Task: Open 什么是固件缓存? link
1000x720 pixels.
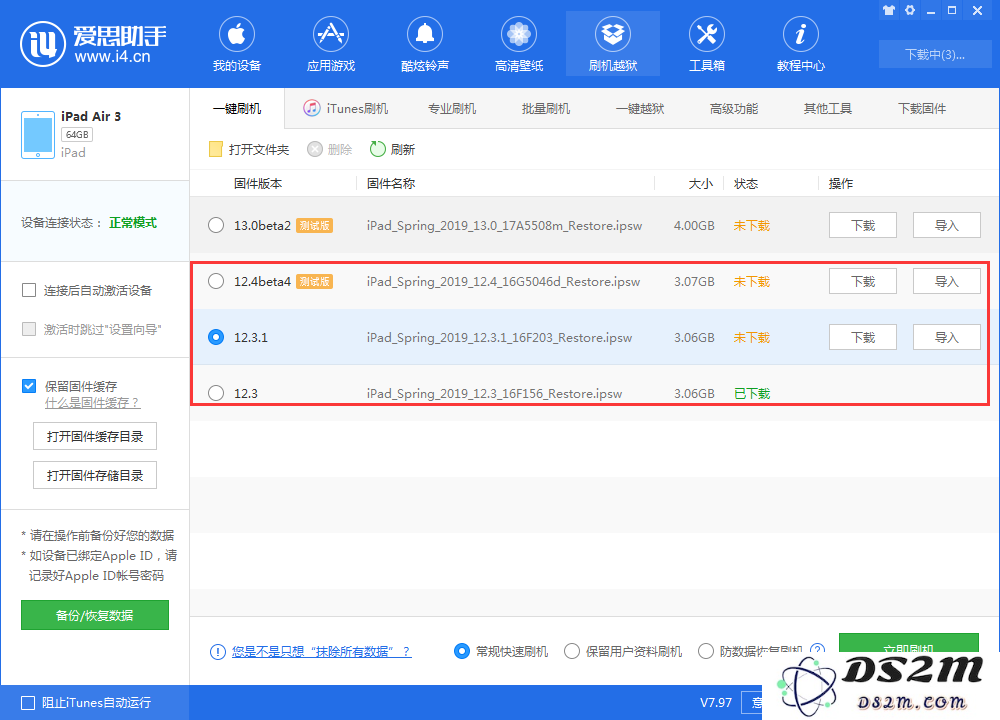Action: click(92, 402)
